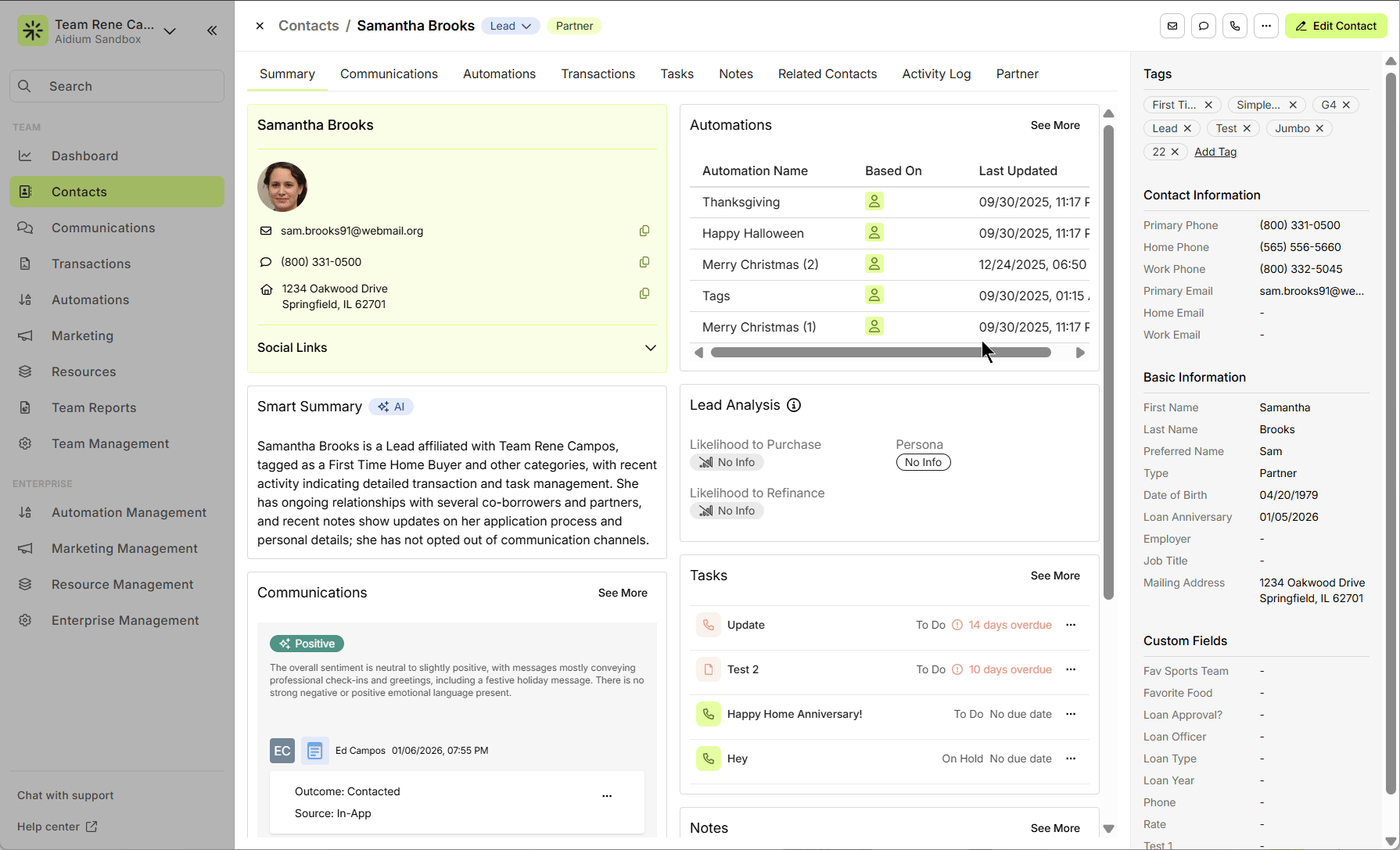Open Team Reports in the sidebar
This screenshot has width=1400, height=850.
click(94, 407)
